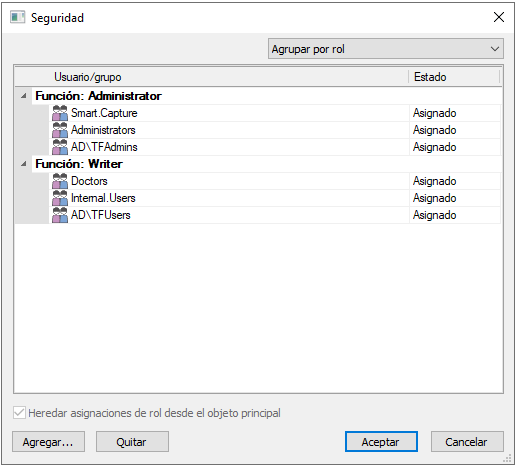Viewport: 515px width, 466px height.
Task: Open the Agrupar por rol dropdown
Action: coord(386,49)
